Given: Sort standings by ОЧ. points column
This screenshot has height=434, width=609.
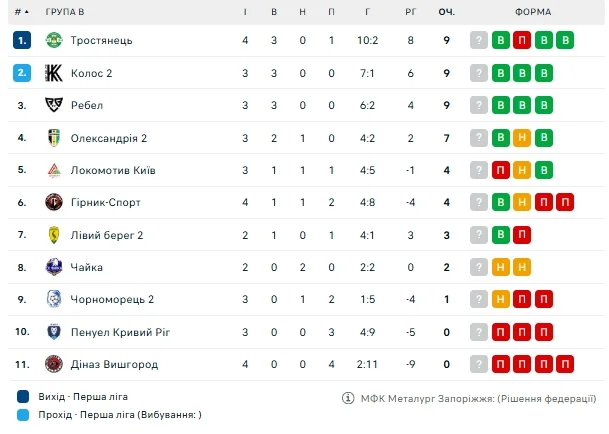Looking at the screenshot, I should [446, 12].
